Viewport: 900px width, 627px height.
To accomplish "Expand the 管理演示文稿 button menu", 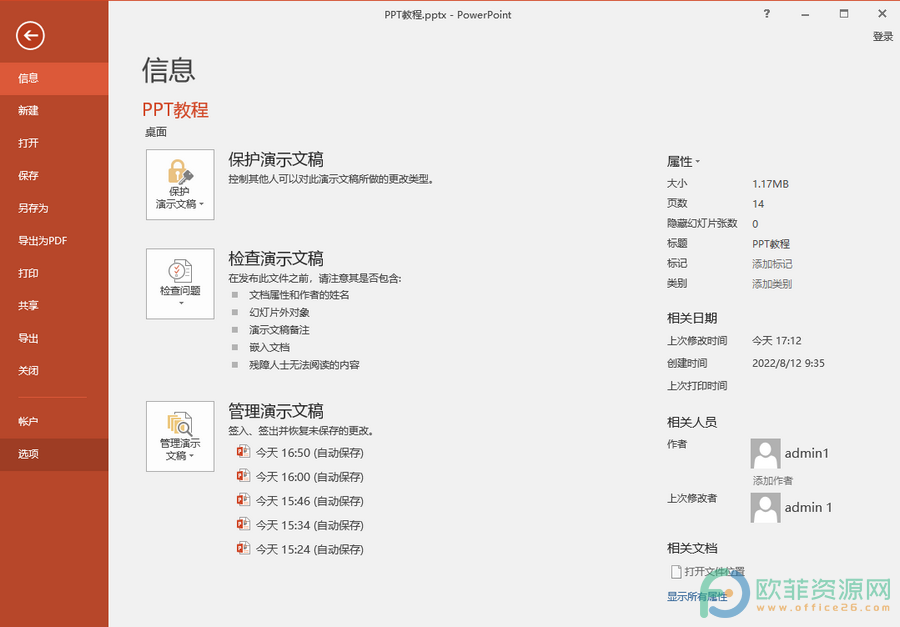I will coord(180,436).
